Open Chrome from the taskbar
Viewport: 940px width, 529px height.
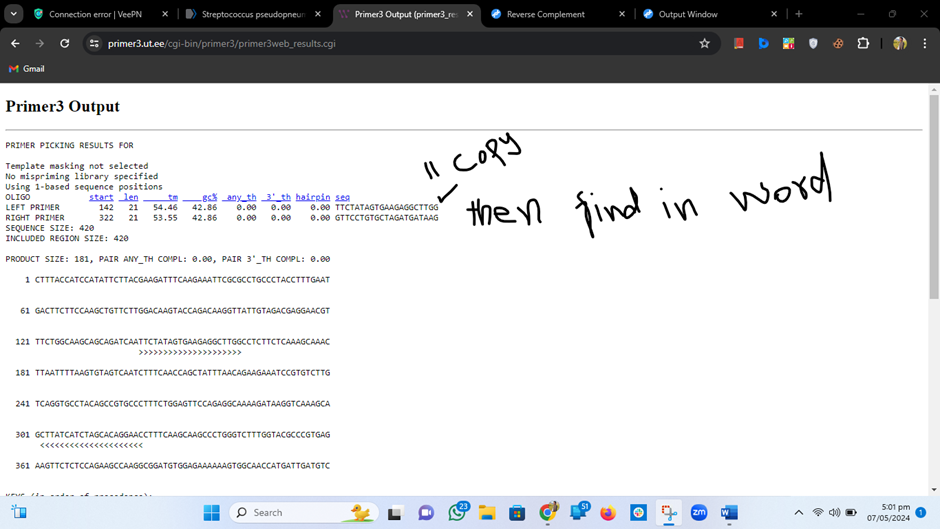point(547,513)
